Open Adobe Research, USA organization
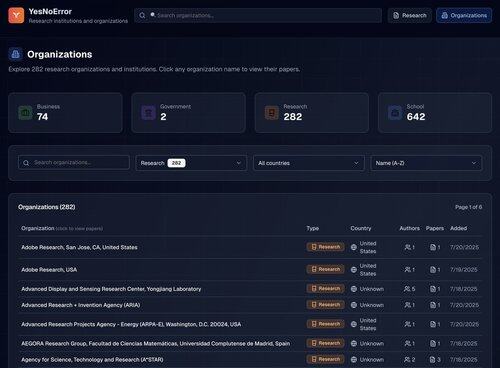 pos(49,270)
